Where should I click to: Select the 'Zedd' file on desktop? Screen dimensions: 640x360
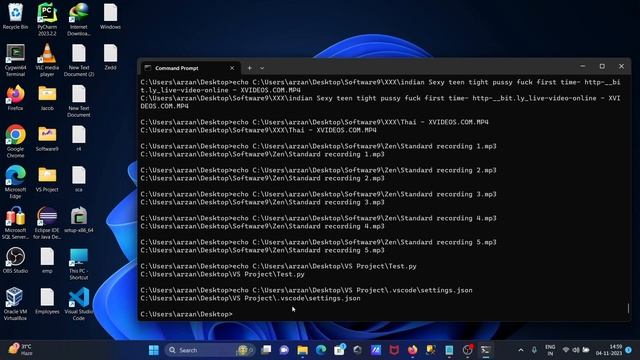pyautogui.click(x=110, y=57)
